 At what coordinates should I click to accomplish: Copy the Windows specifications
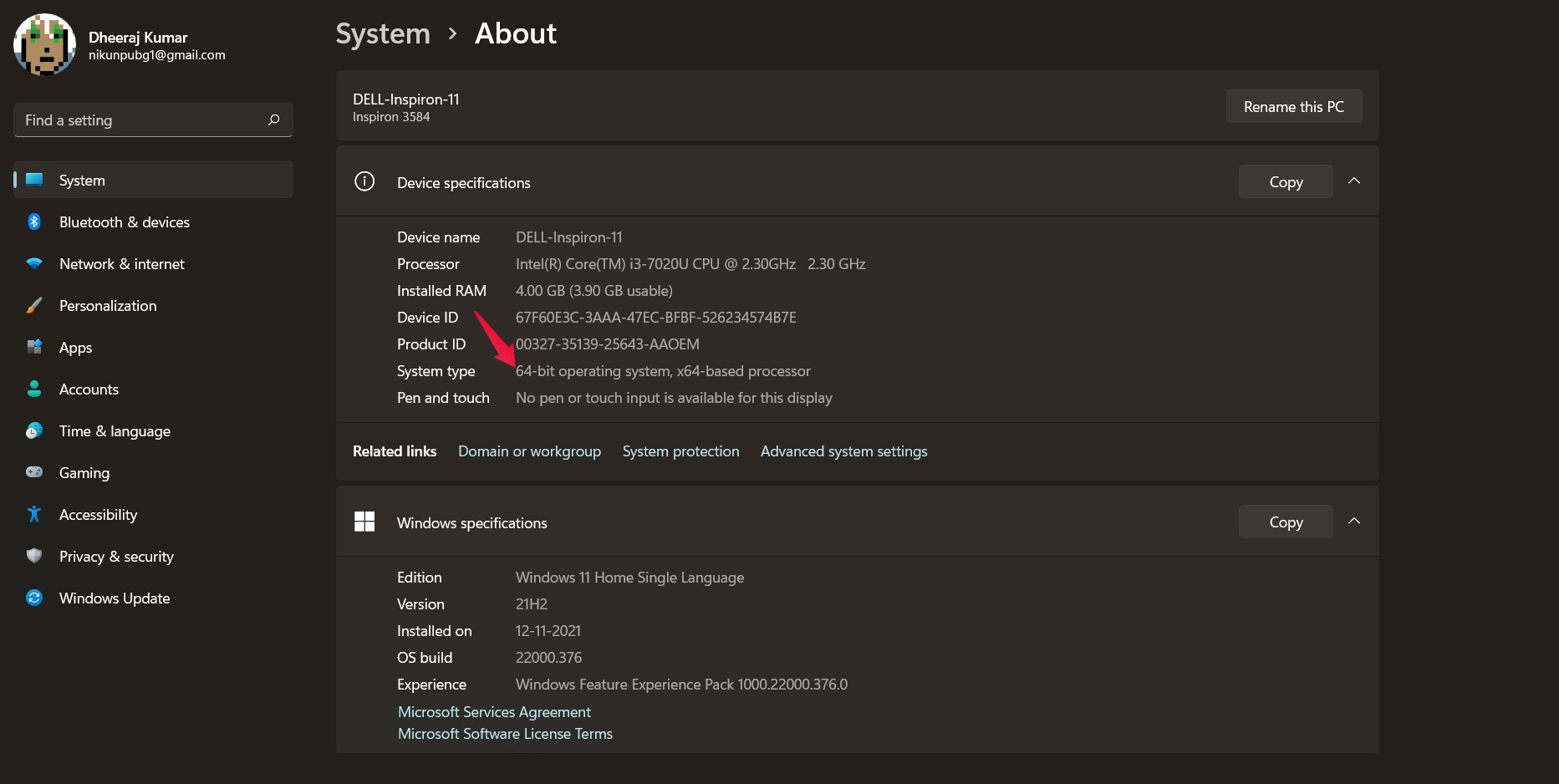pyautogui.click(x=1286, y=522)
